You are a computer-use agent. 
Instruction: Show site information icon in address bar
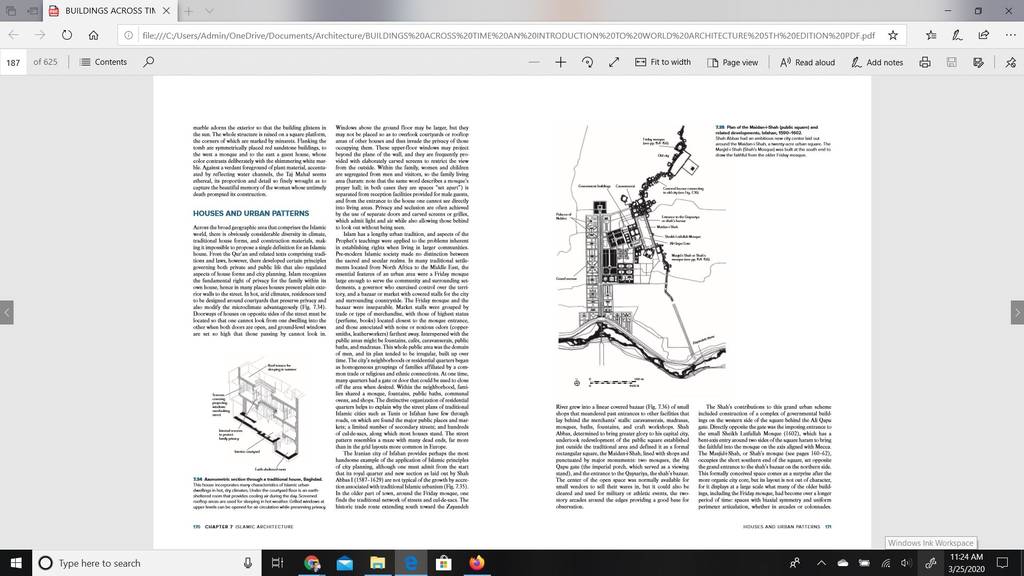(x=129, y=35)
